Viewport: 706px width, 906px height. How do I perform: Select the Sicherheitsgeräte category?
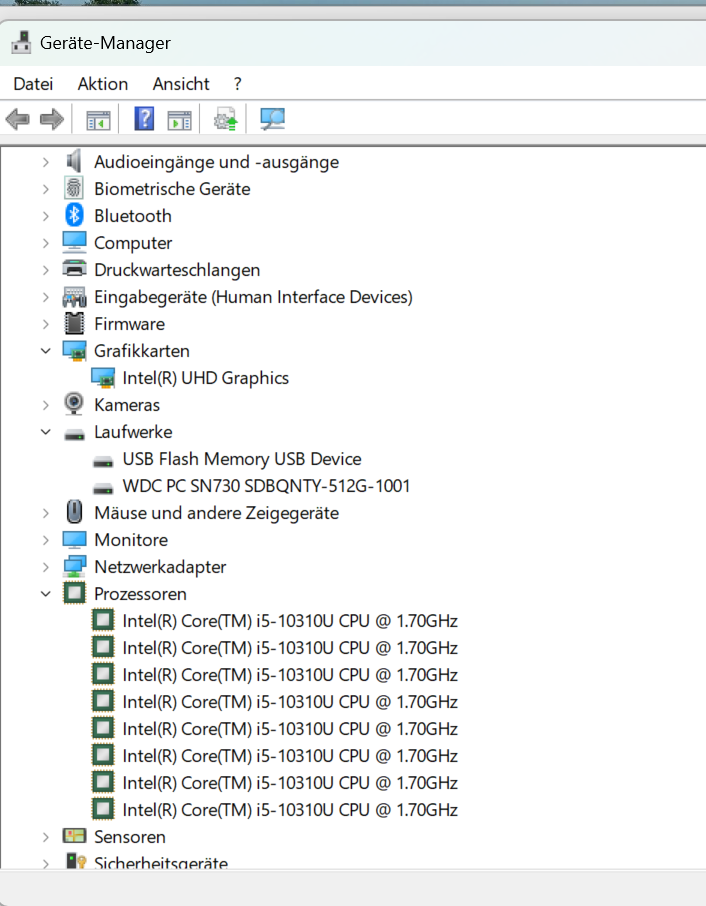(161, 862)
